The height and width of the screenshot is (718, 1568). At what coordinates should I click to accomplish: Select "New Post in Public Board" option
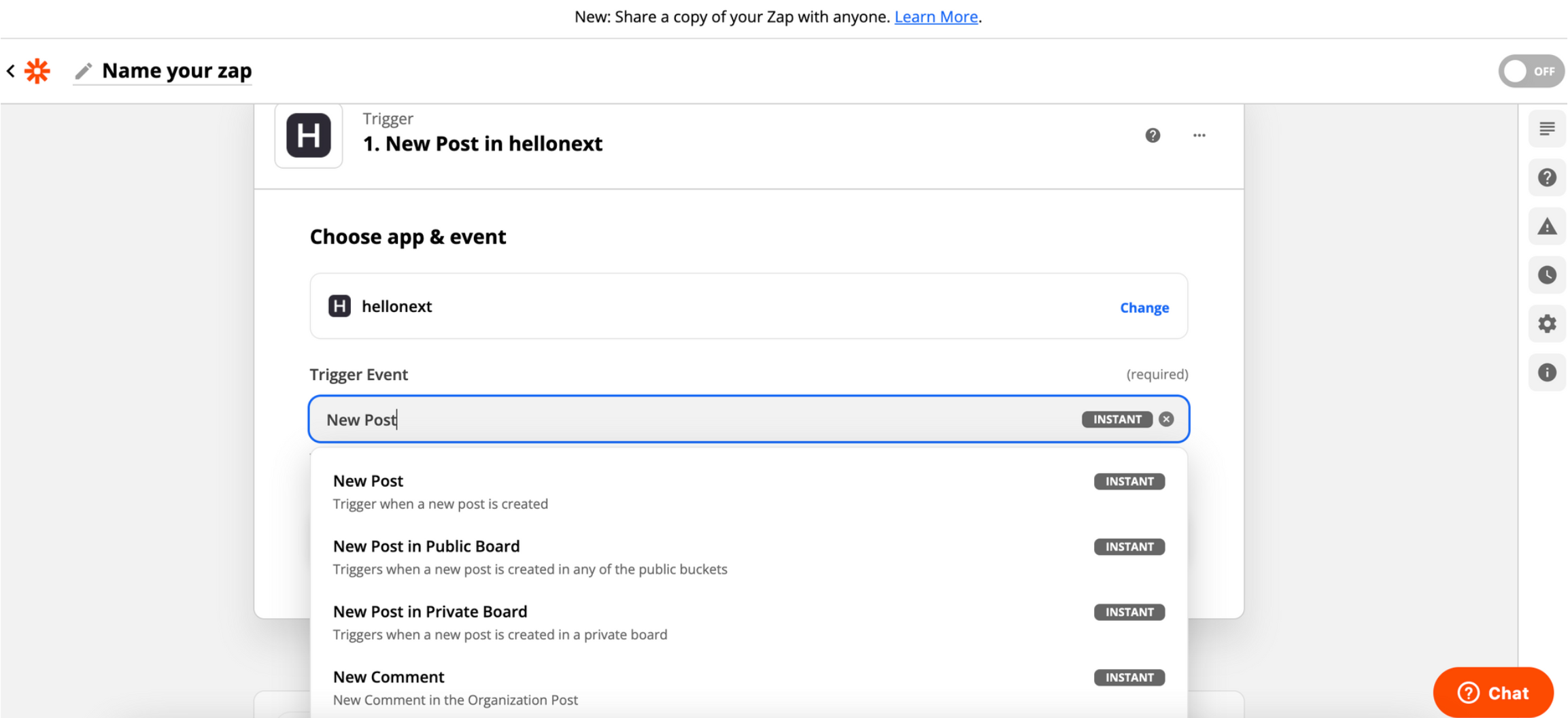tap(749, 557)
